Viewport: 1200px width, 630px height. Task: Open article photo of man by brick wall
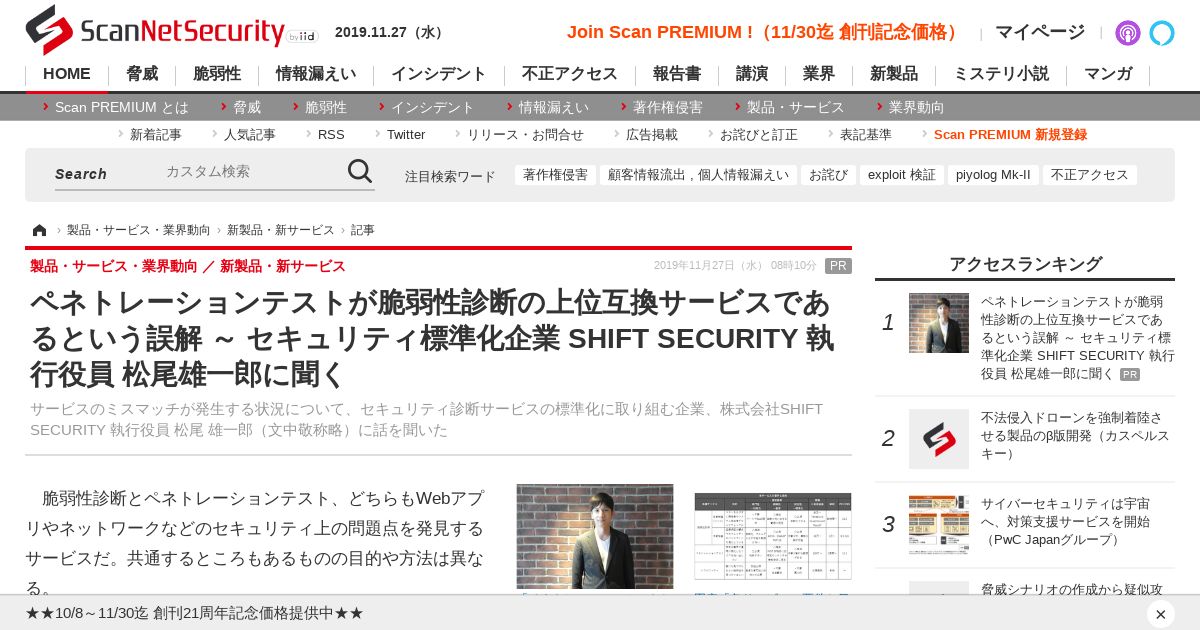click(595, 537)
